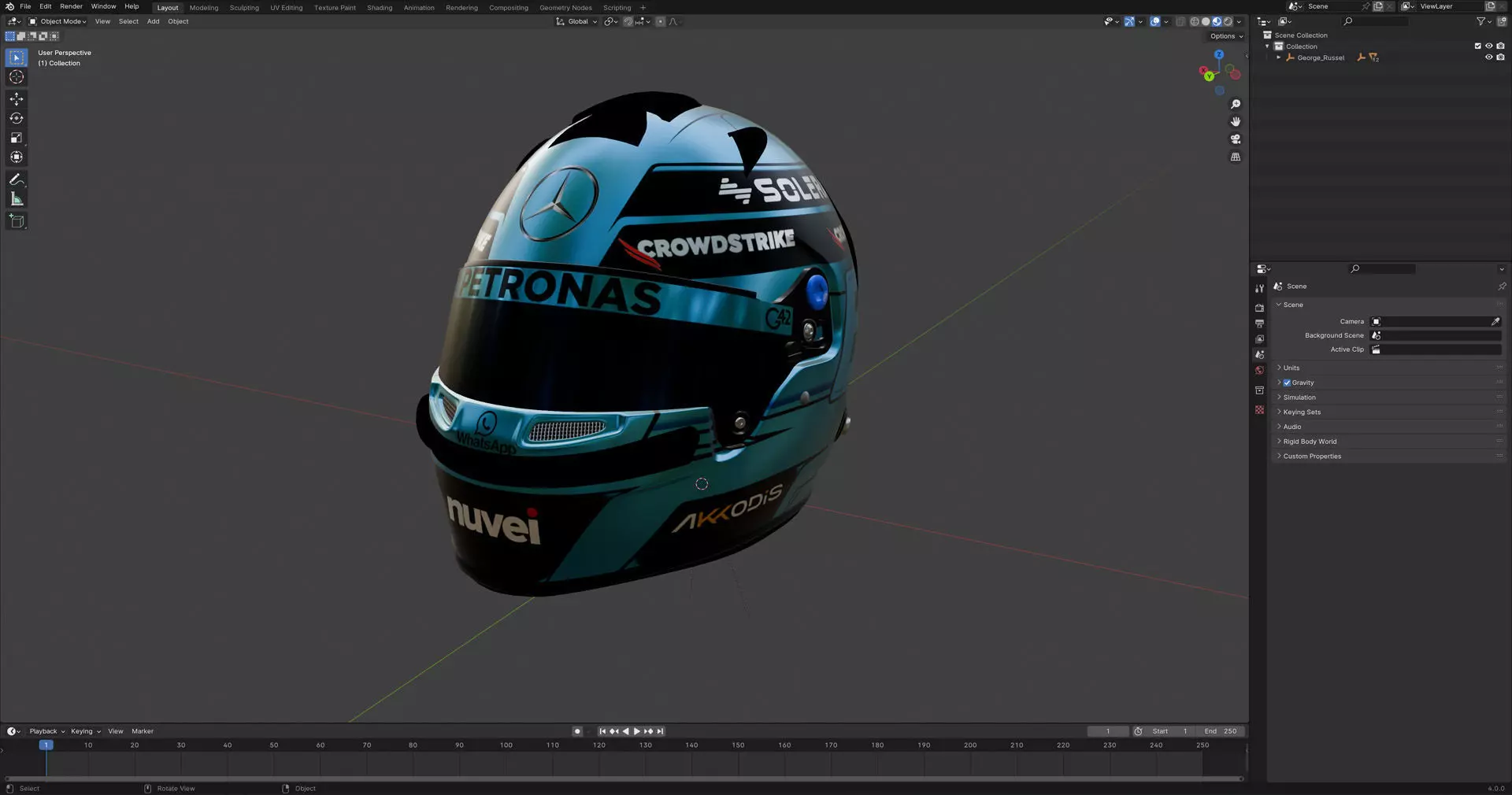Open the Render properties tab
The height and width of the screenshot is (795, 1512).
[1259, 308]
